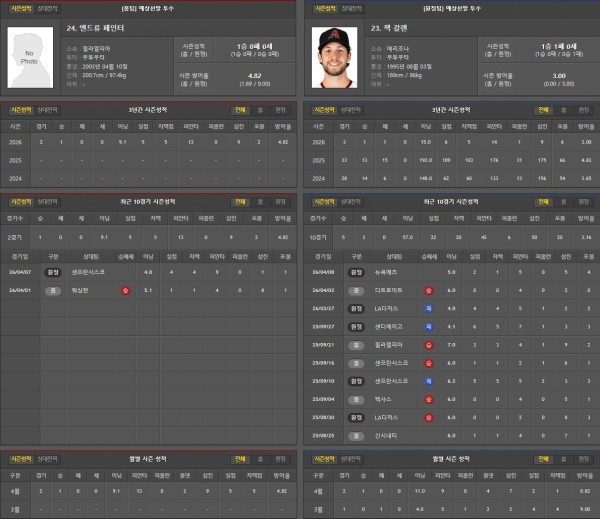This screenshot has width=600, height=519.
Task: Select 원정 filter in Gallen's 3년간 시즌성적
Action: pyautogui.click(x=583, y=110)
